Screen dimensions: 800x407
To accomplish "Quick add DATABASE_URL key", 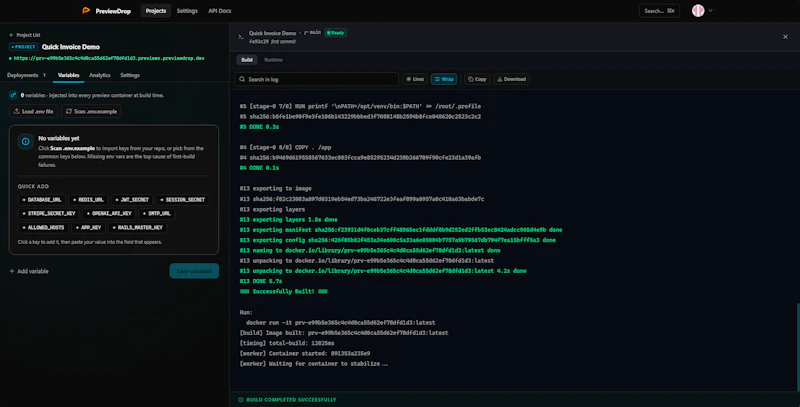I will coord(41,200).
